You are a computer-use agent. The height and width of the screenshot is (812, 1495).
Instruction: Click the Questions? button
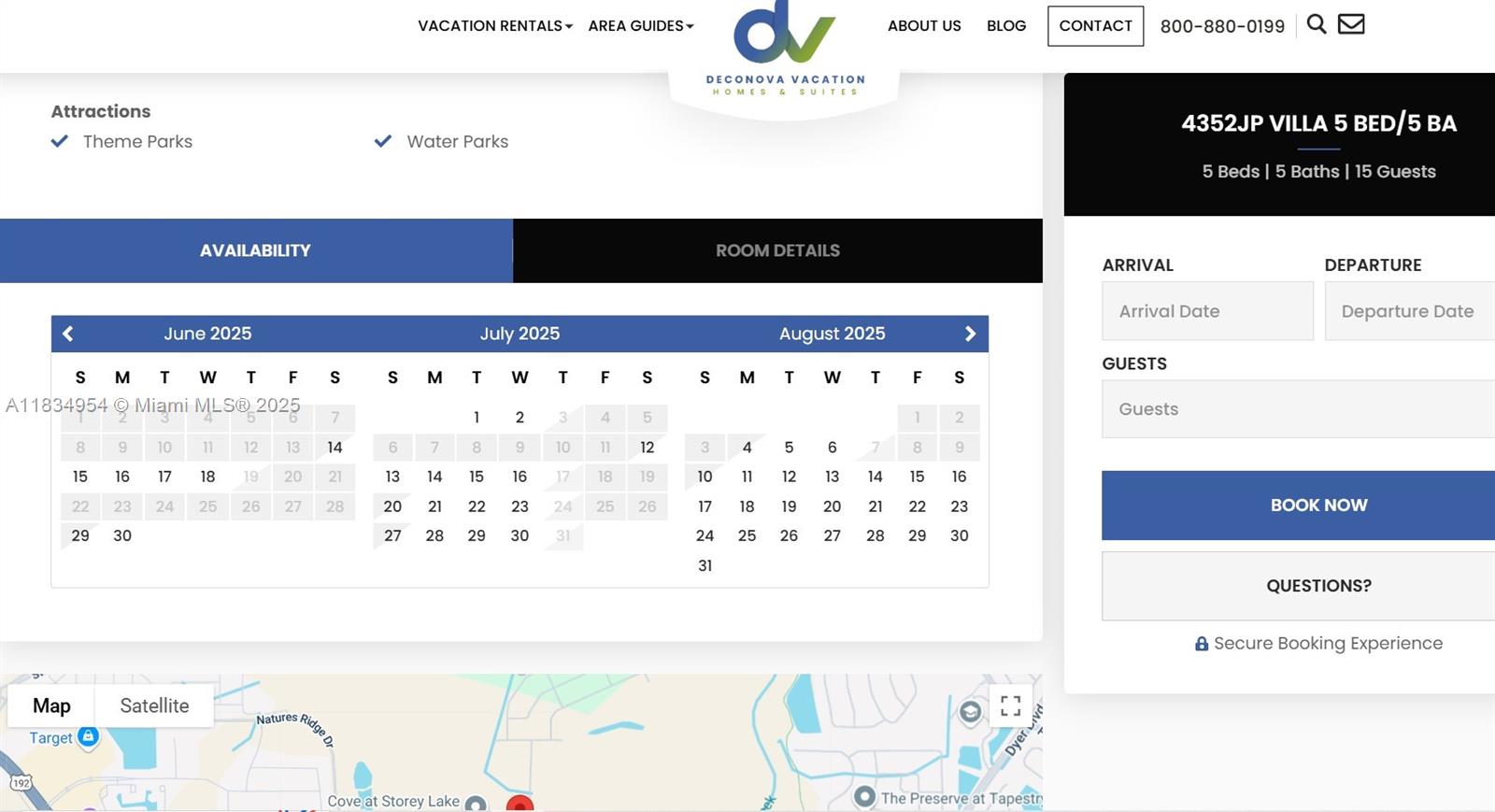1317,586
